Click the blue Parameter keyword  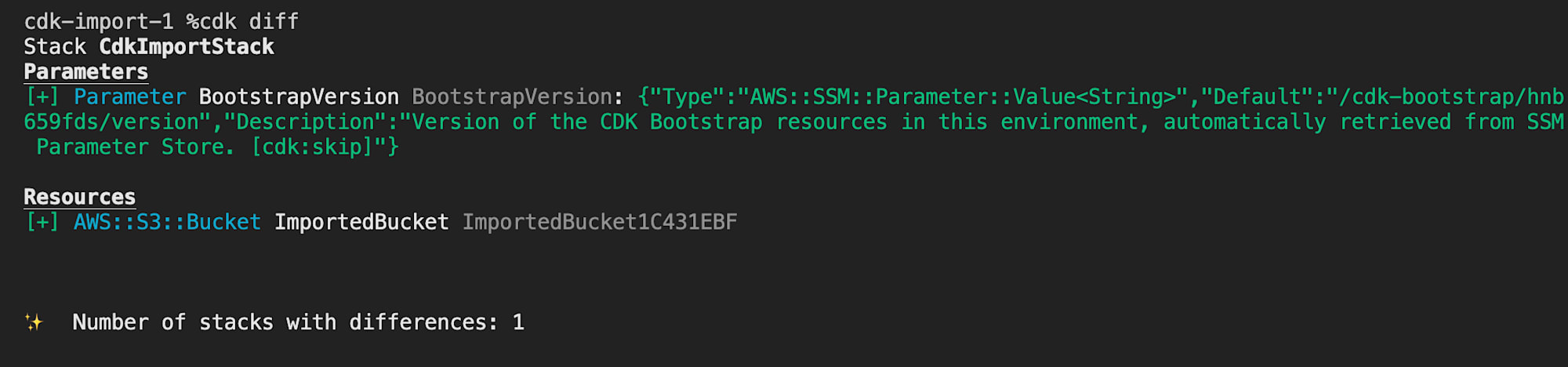(130, 96)
